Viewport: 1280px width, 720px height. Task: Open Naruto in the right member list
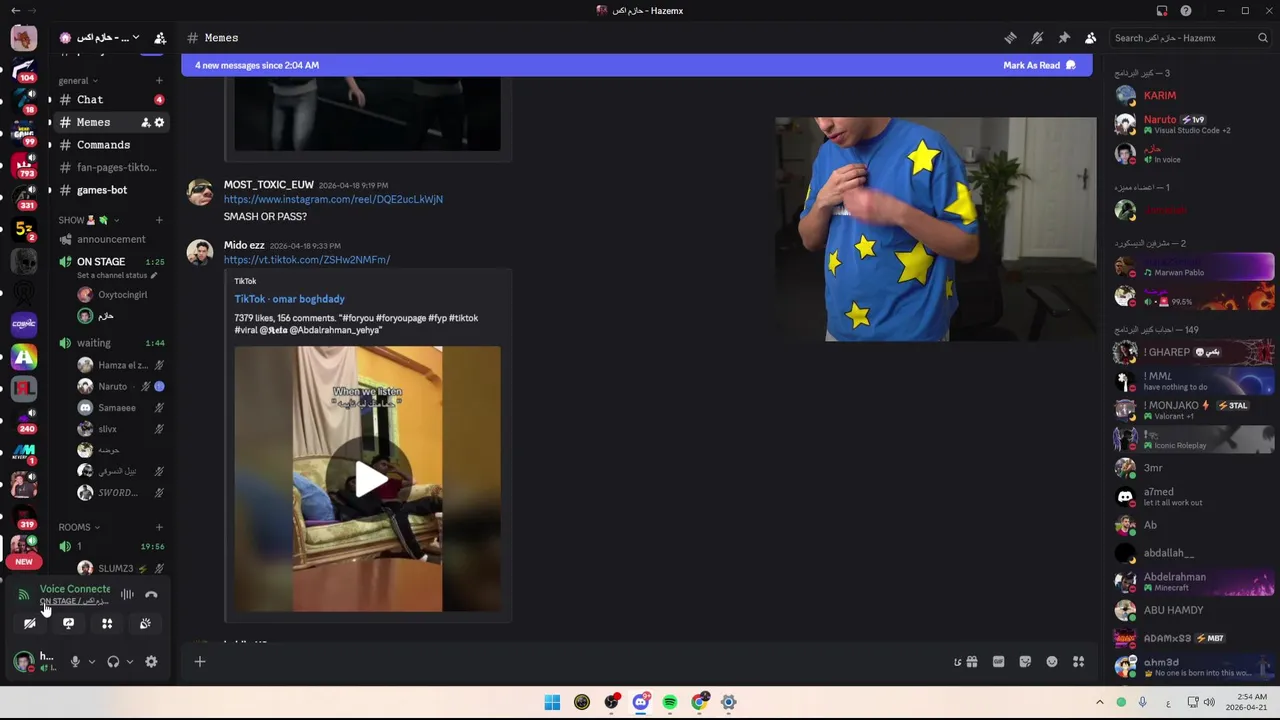[1193, 124]
